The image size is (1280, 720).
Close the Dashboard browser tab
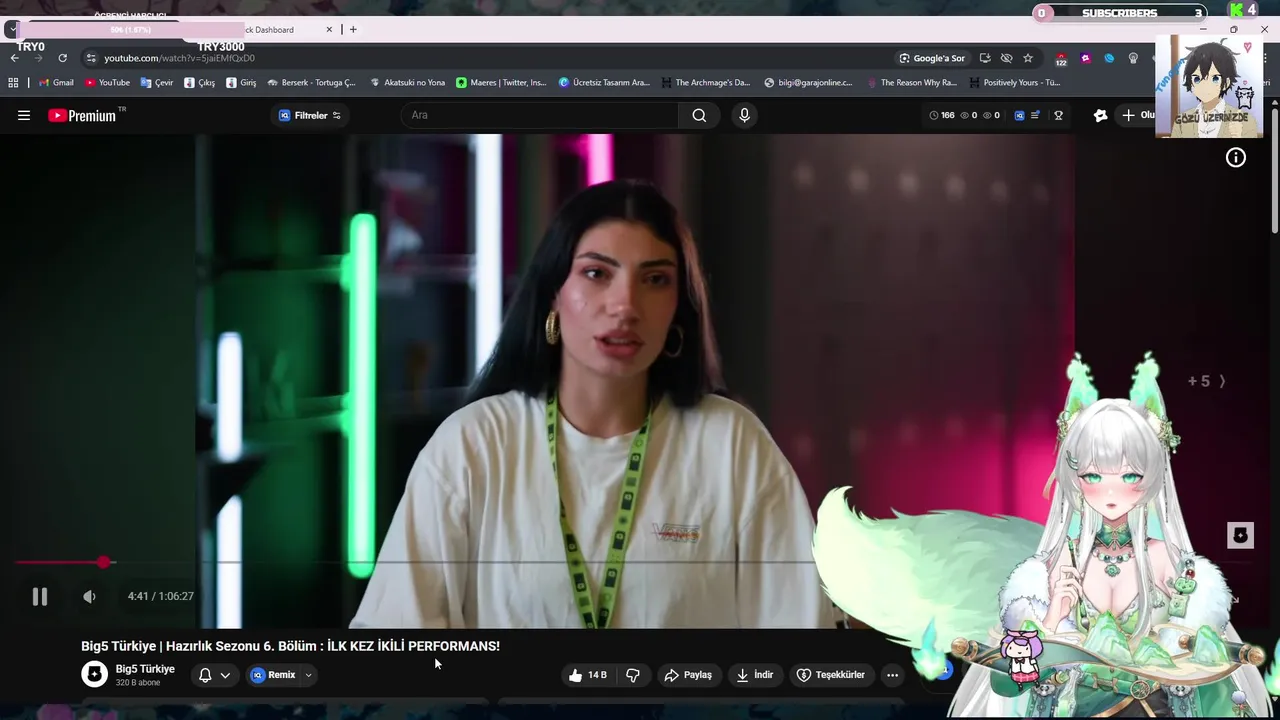[x=329, y=30]
